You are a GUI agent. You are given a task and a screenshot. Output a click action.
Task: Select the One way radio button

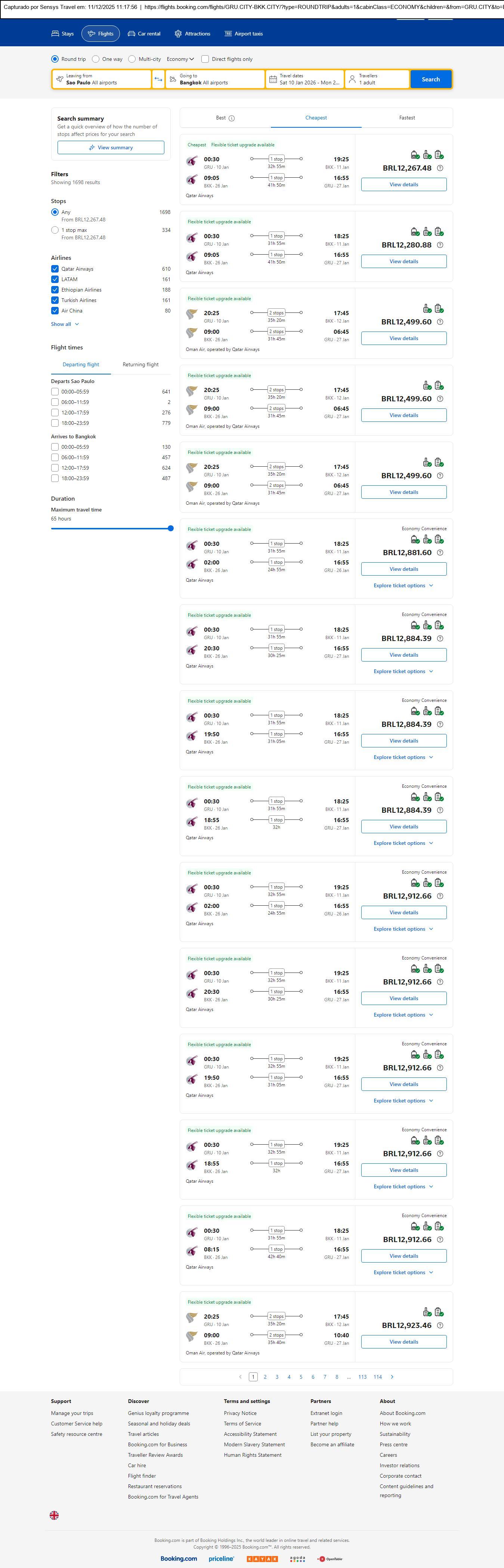click(96, 59)
